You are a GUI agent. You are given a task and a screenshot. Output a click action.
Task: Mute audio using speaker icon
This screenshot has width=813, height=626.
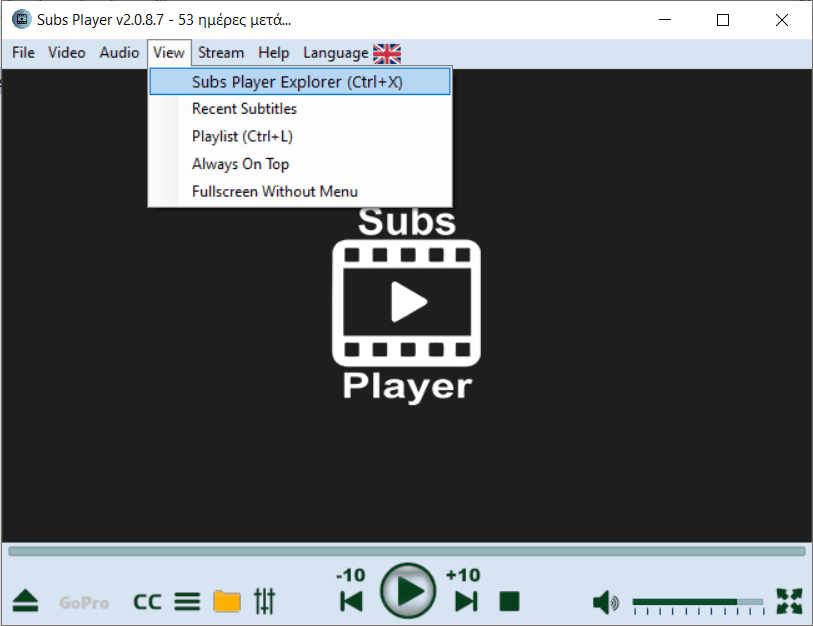point(605,603)
